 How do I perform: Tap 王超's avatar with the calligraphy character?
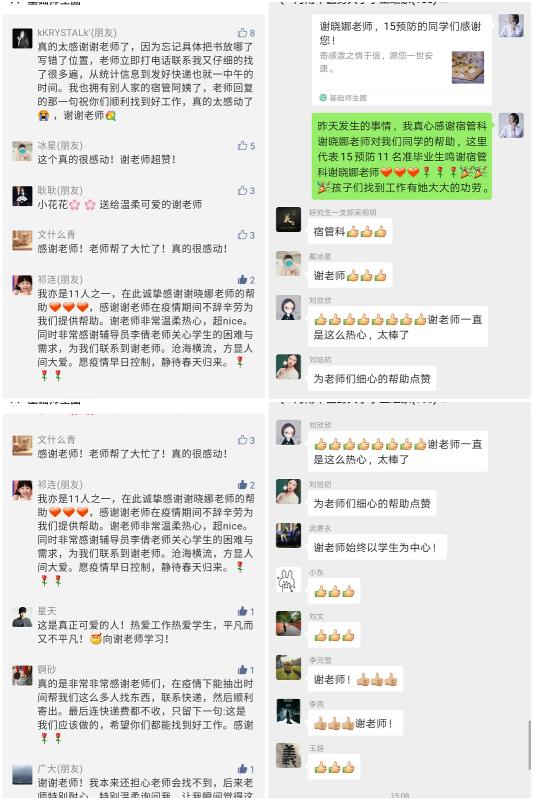pyautogui.click(x=288, y=756)
